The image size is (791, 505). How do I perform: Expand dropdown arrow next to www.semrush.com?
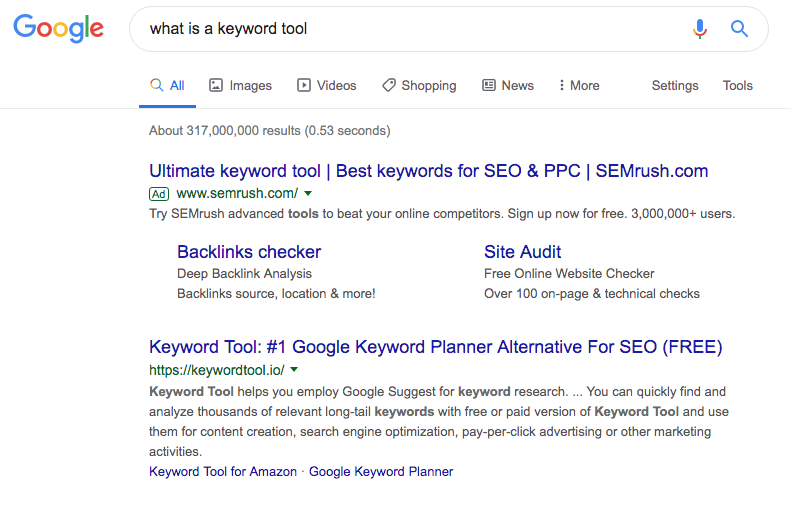[308, 193]
